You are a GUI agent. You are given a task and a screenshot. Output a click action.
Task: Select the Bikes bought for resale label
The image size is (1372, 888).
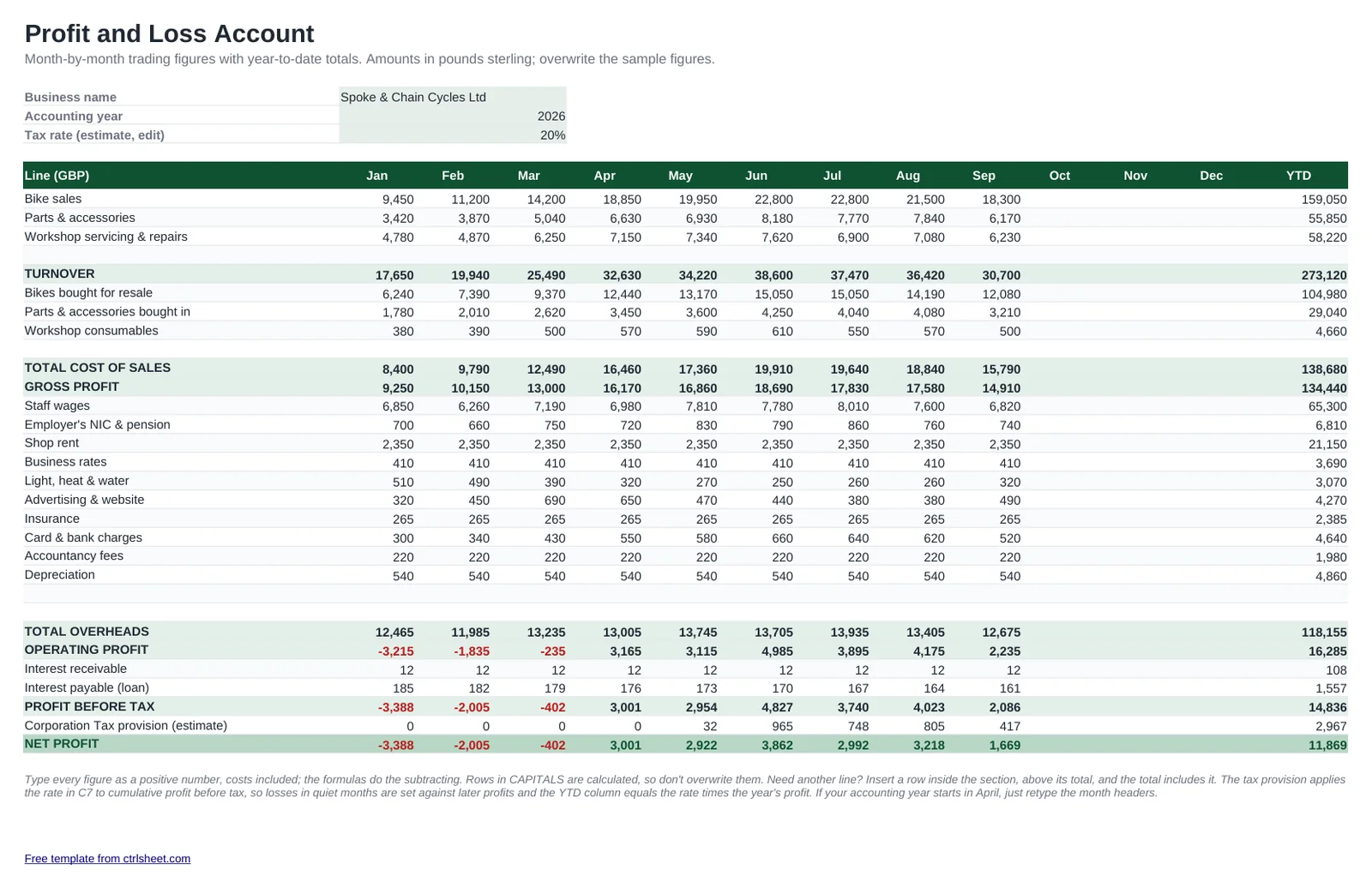[88, 292]
